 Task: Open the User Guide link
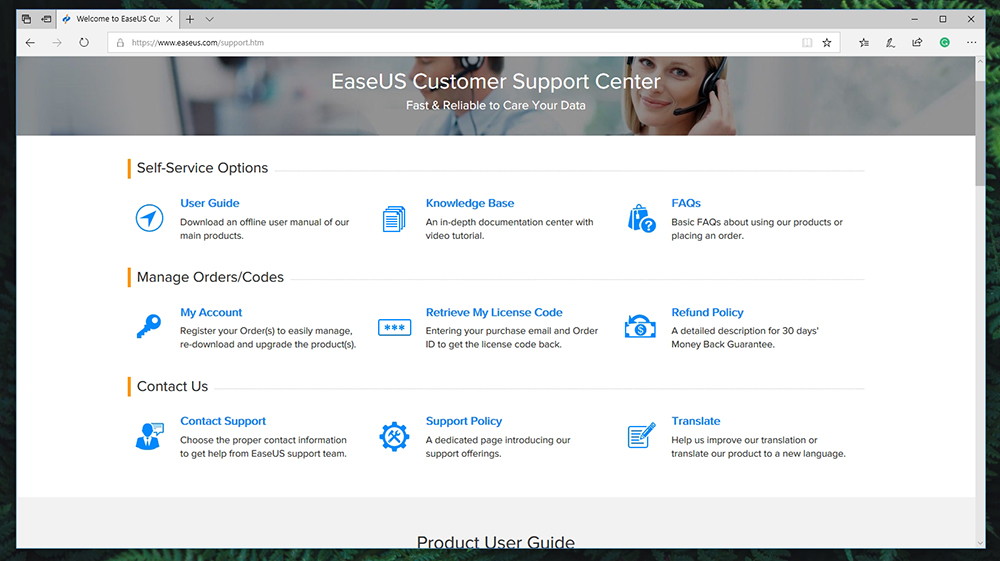click(x=209, y=203)
